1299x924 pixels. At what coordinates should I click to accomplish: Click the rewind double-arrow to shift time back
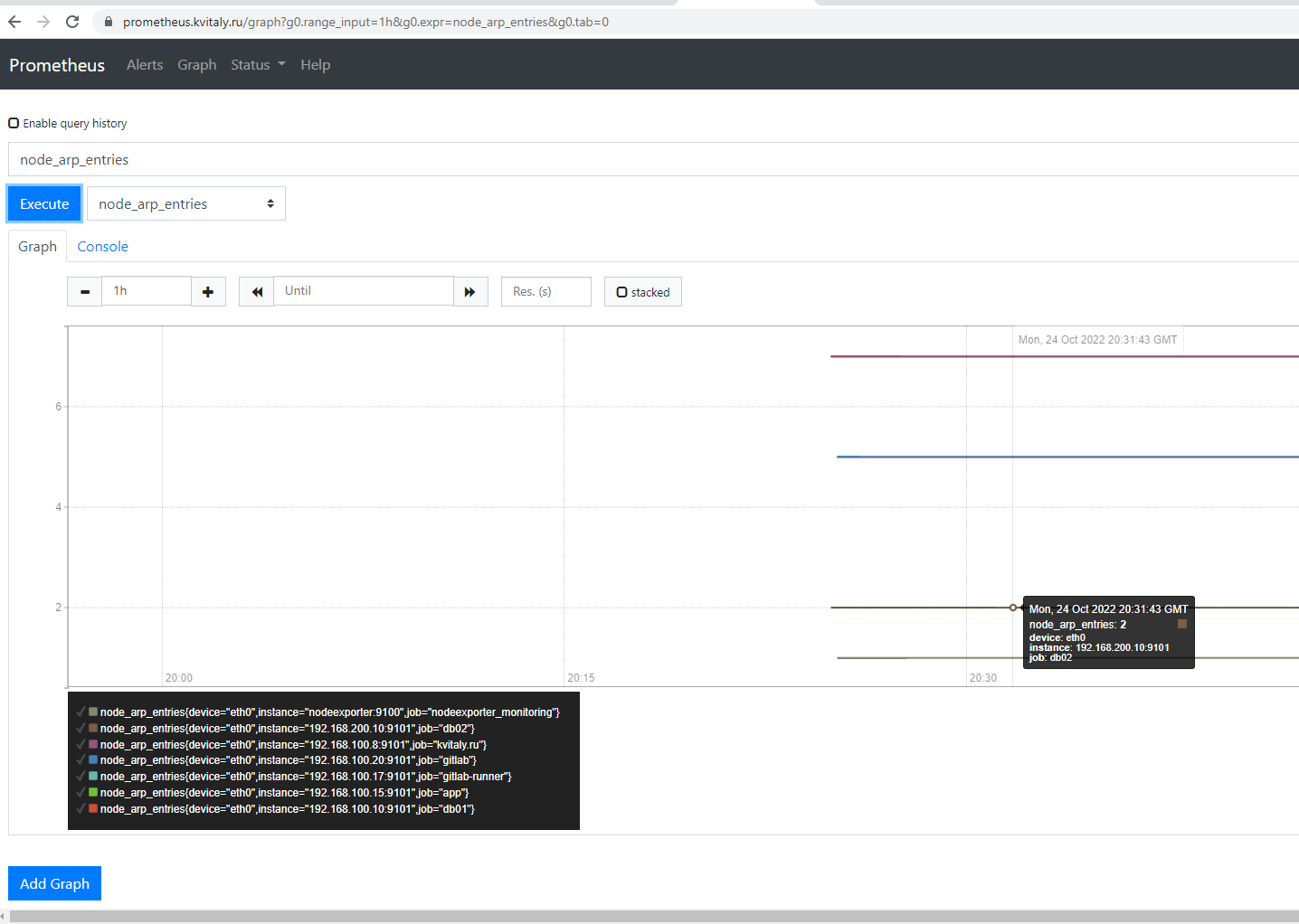tap(256, 291)
